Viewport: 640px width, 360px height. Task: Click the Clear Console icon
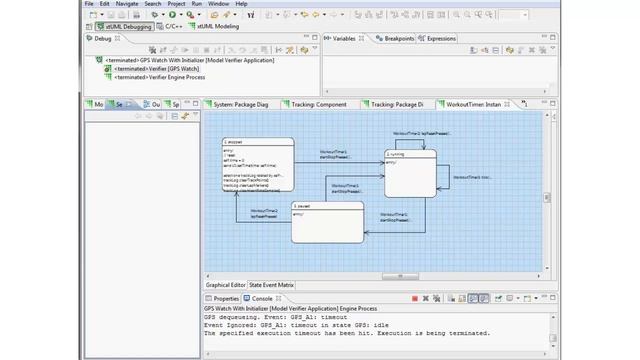tap(451, 298)
